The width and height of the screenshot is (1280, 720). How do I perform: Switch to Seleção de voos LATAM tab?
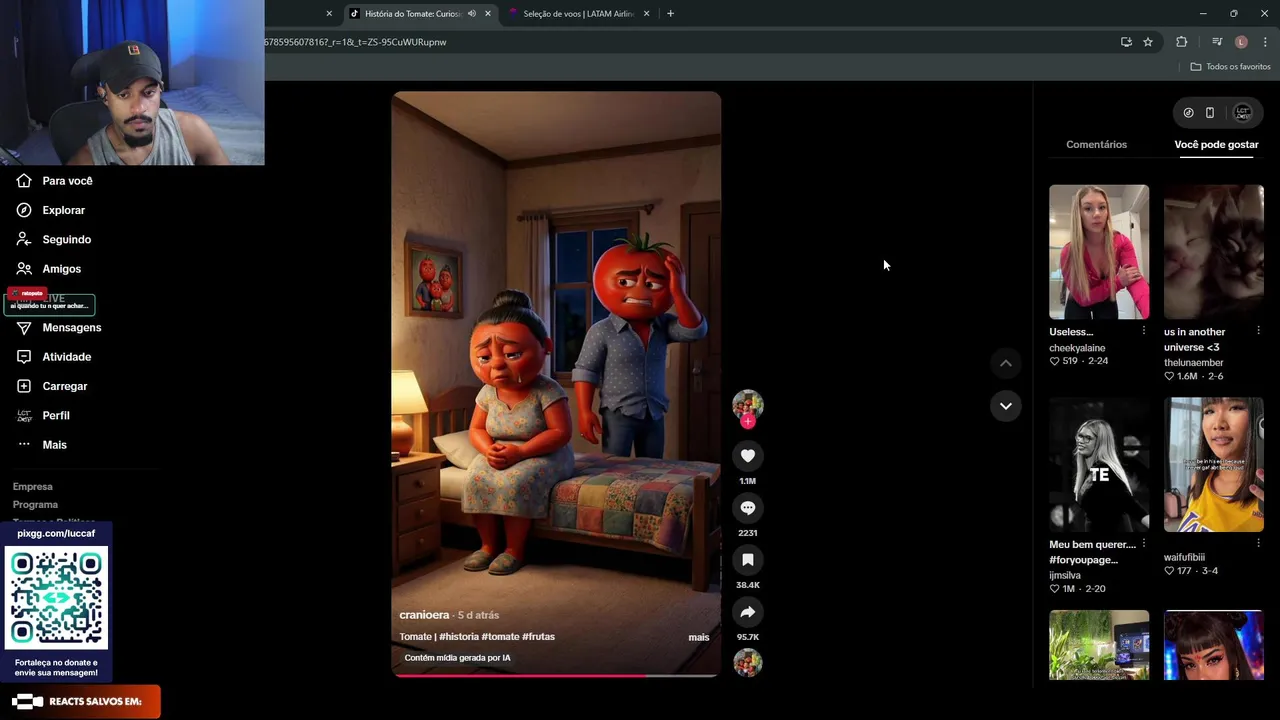[578, 14]
